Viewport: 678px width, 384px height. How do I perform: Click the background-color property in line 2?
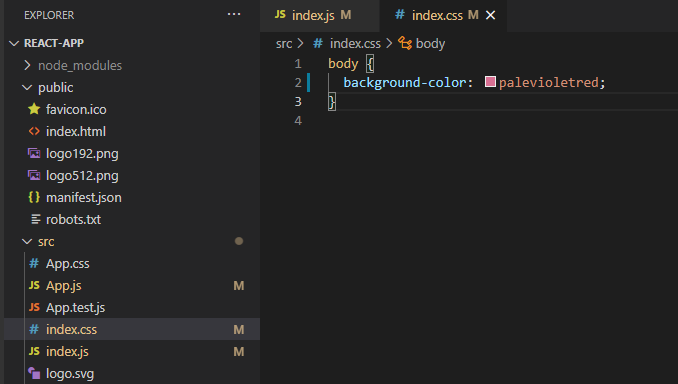coord(405,83)
